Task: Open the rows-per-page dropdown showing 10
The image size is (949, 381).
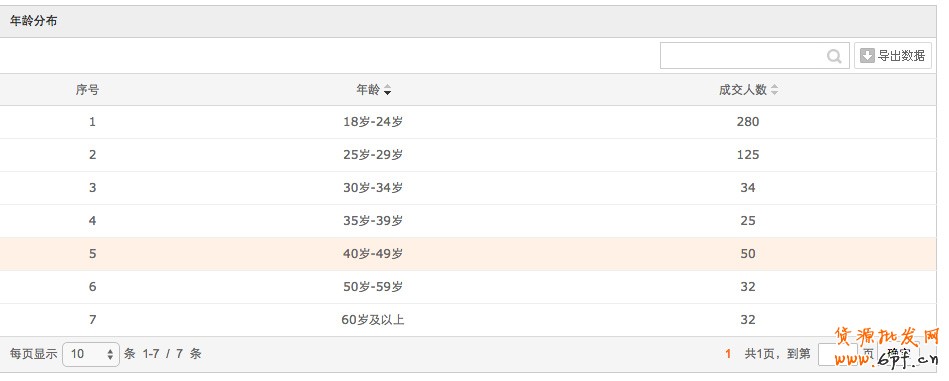Action: [91, 354]
